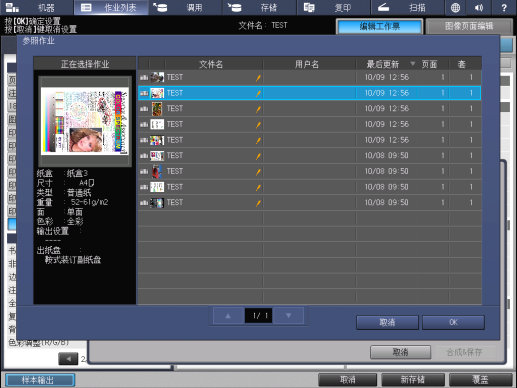
Task: Click 取消 in the 参照作业 dialog
Action: tap(387, 322)
